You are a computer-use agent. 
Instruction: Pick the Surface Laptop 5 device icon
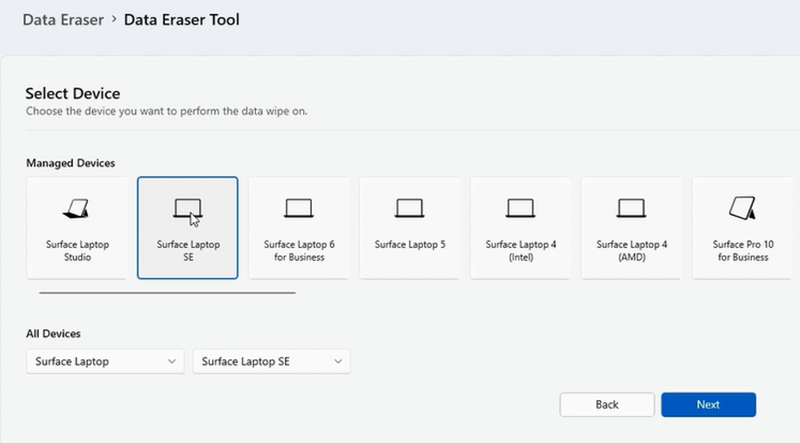click(x=410, y=208)
